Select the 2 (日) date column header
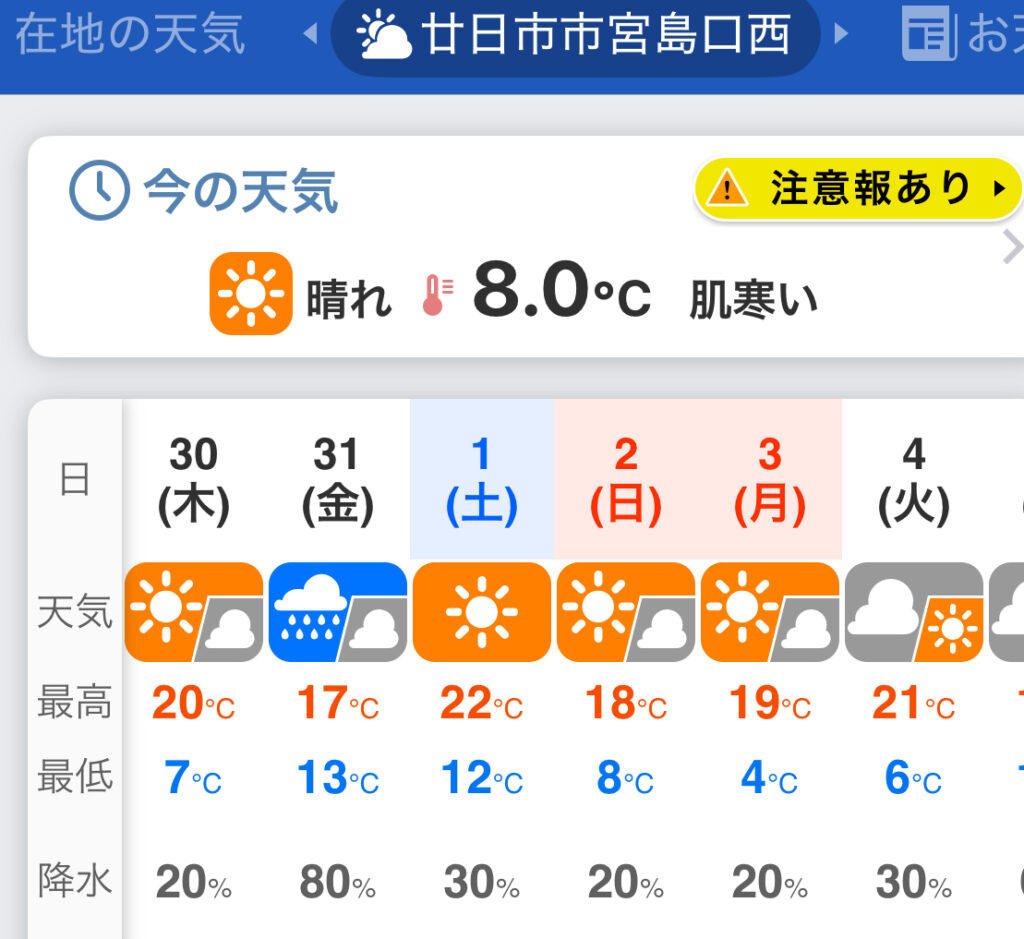This screenshot has height=939, width=1024. [x=625, y=480]
